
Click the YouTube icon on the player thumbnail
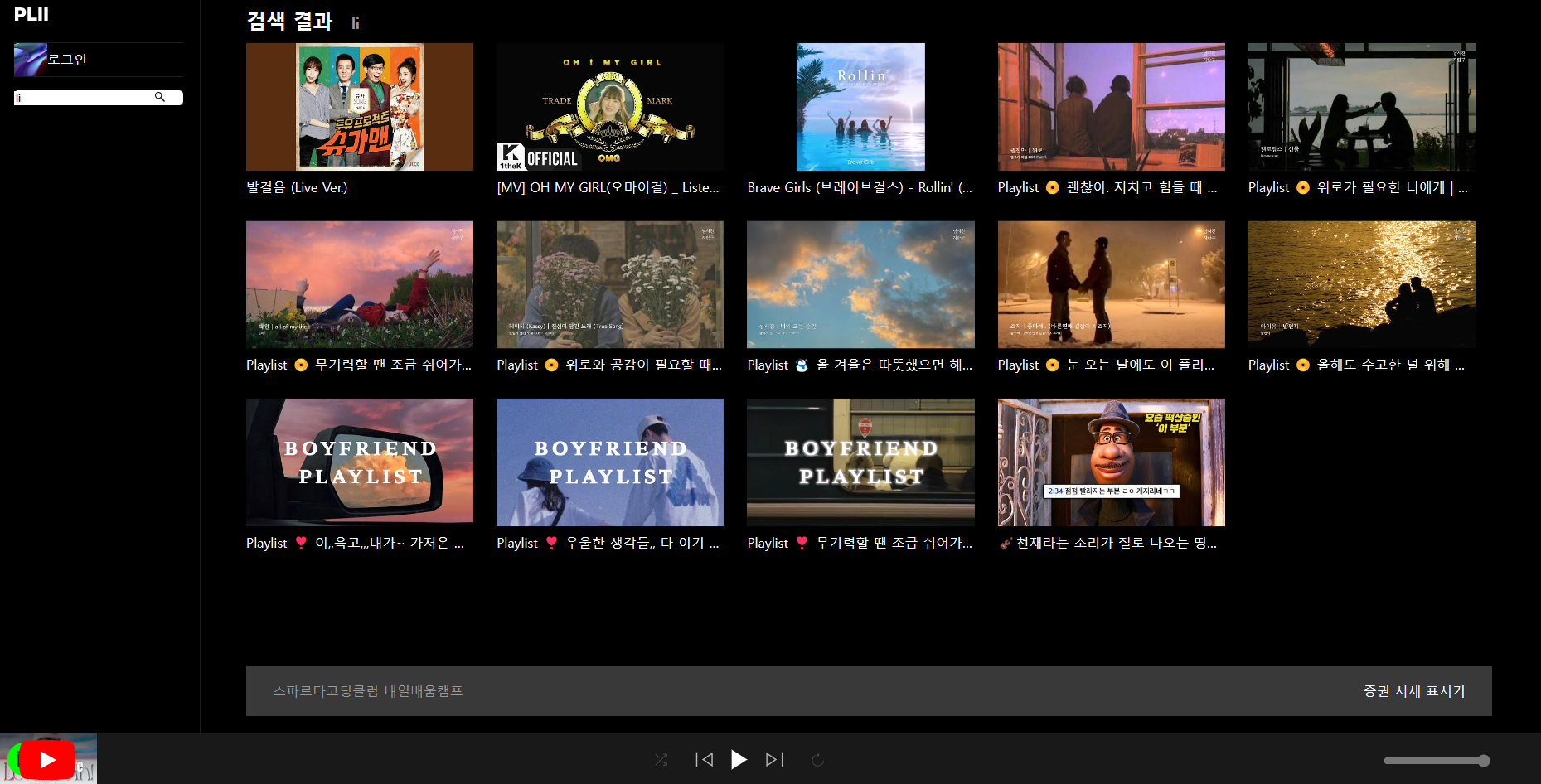click(47, 759)
